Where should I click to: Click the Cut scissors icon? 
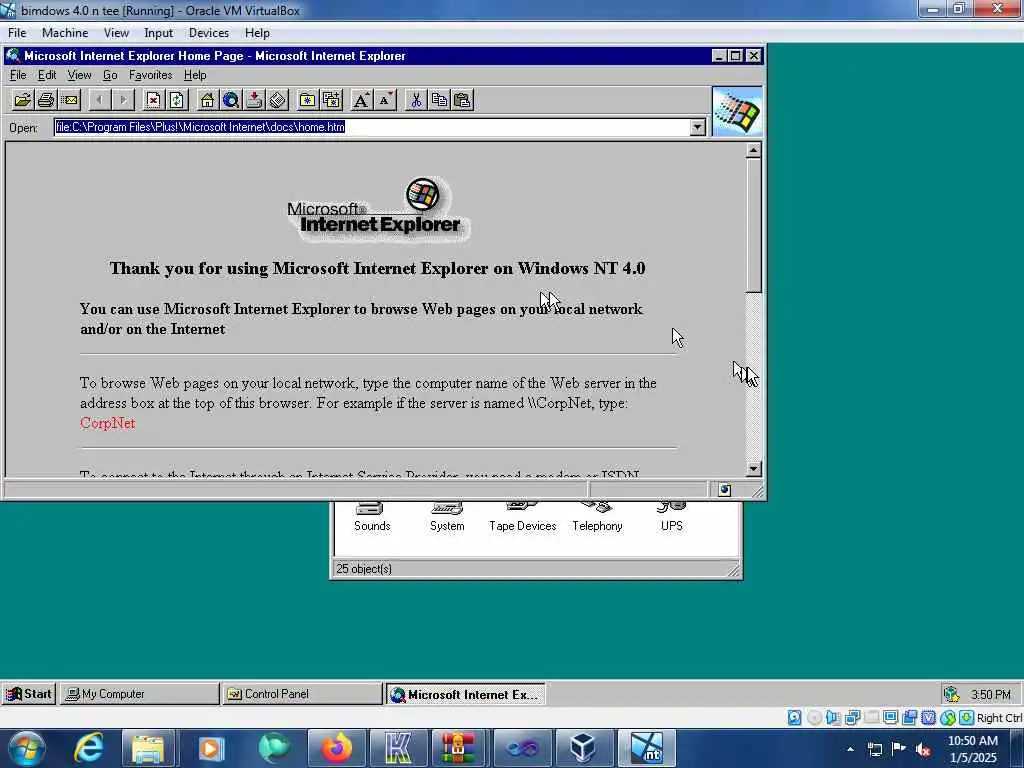point(415,100)
